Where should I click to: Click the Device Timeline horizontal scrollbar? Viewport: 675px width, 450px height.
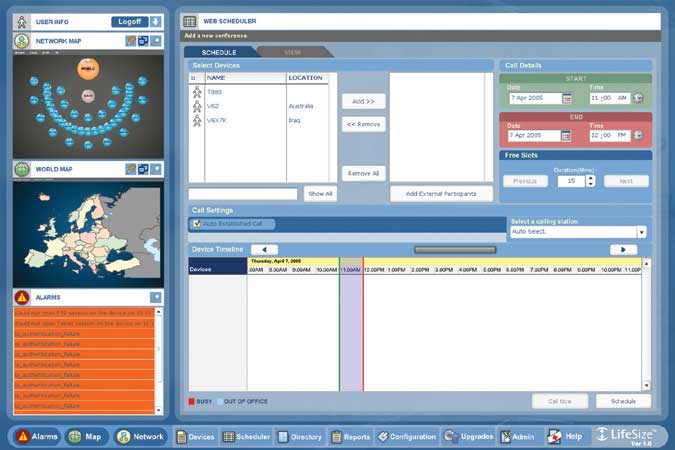[455, 249]
